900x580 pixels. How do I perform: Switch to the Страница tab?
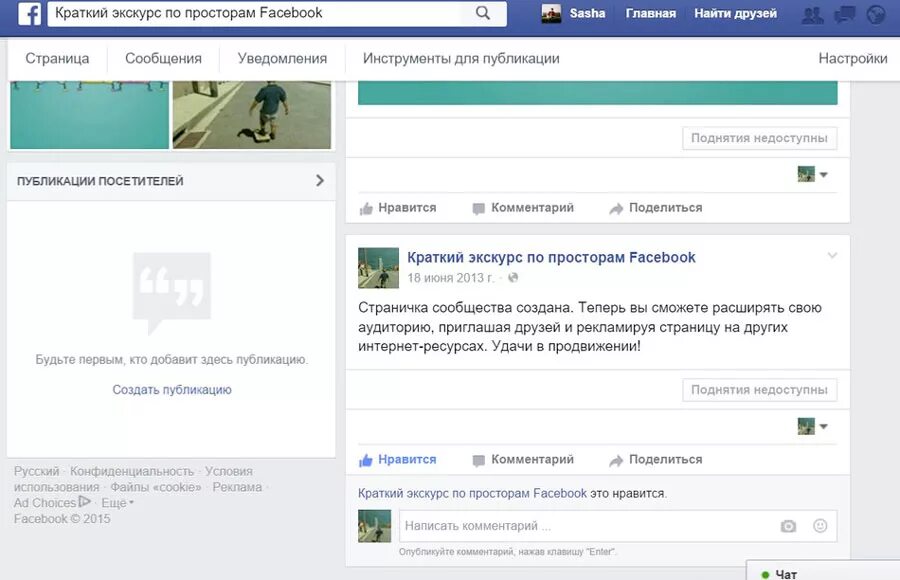(57, 59)
